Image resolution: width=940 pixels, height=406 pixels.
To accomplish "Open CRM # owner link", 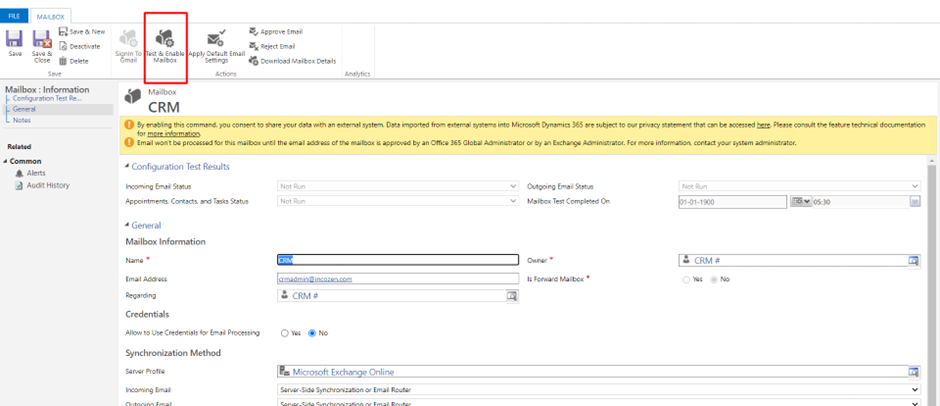I will [707, 260].
